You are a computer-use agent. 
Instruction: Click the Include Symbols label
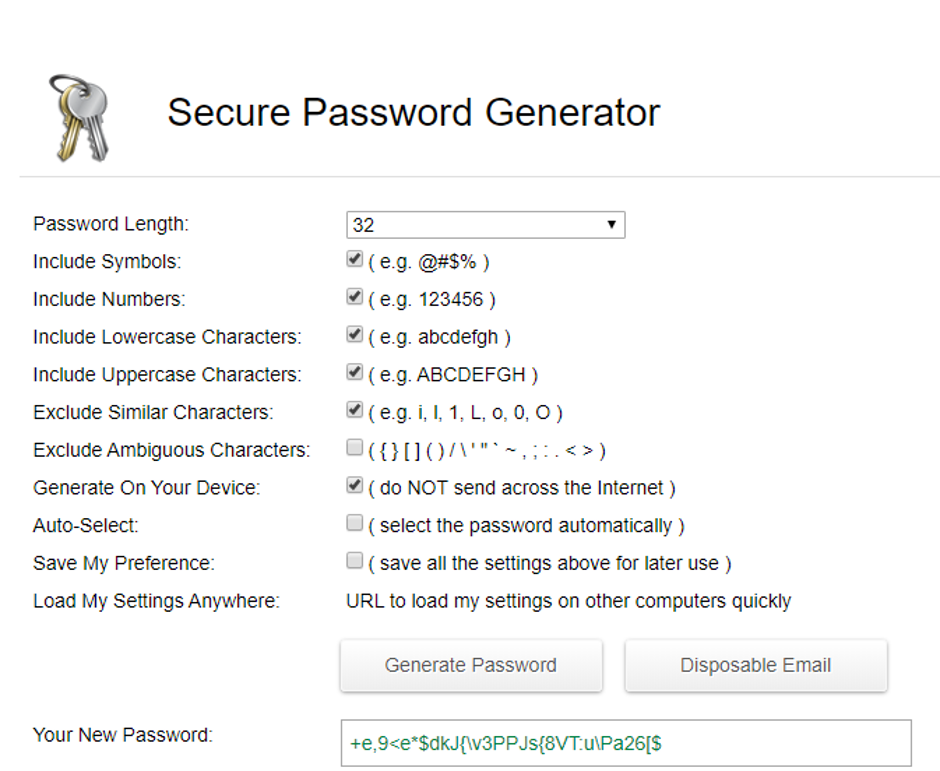point(107,262)
